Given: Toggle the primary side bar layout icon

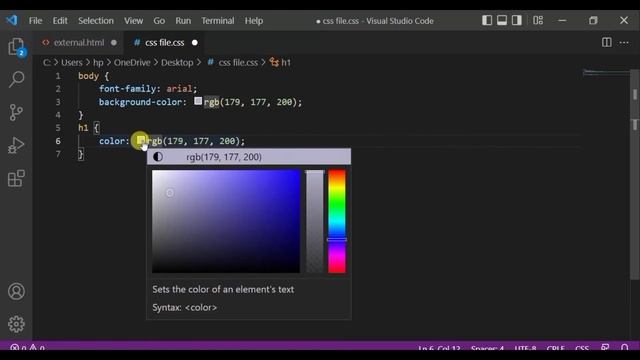Looking at the screenshot, I should [487, 20].
